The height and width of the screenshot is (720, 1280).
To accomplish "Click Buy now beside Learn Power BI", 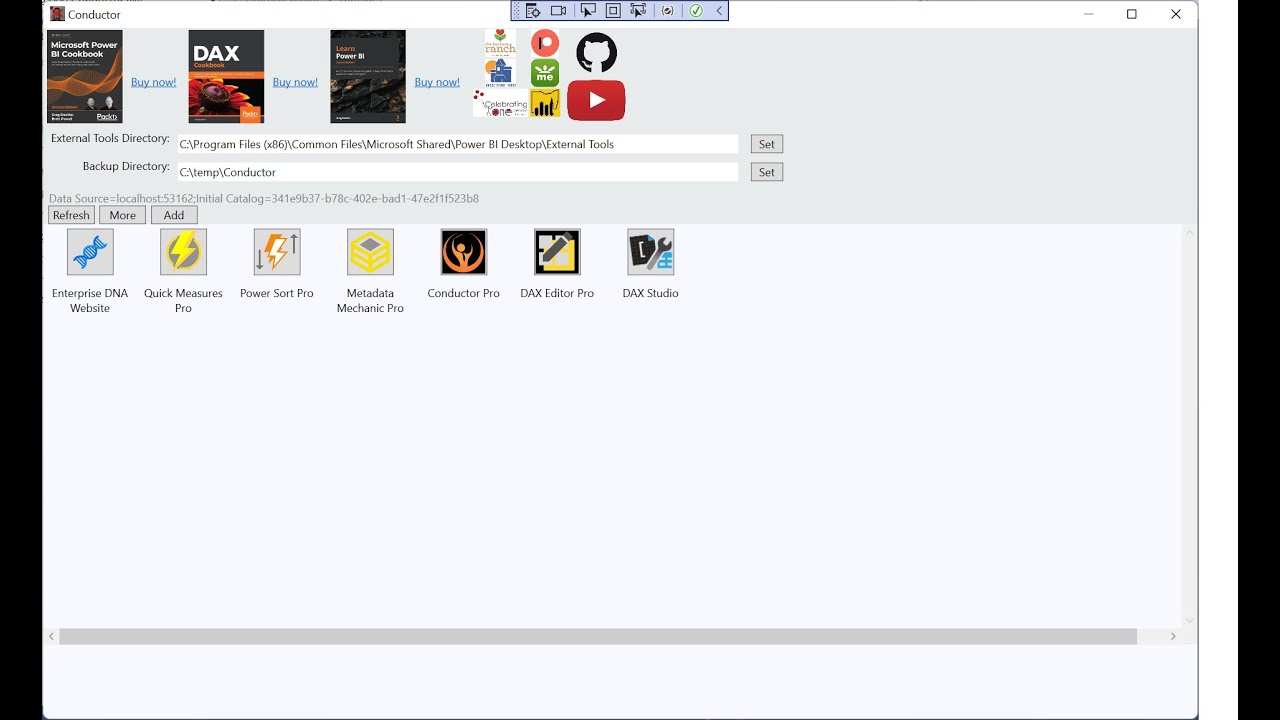I will tap(437, 82).
